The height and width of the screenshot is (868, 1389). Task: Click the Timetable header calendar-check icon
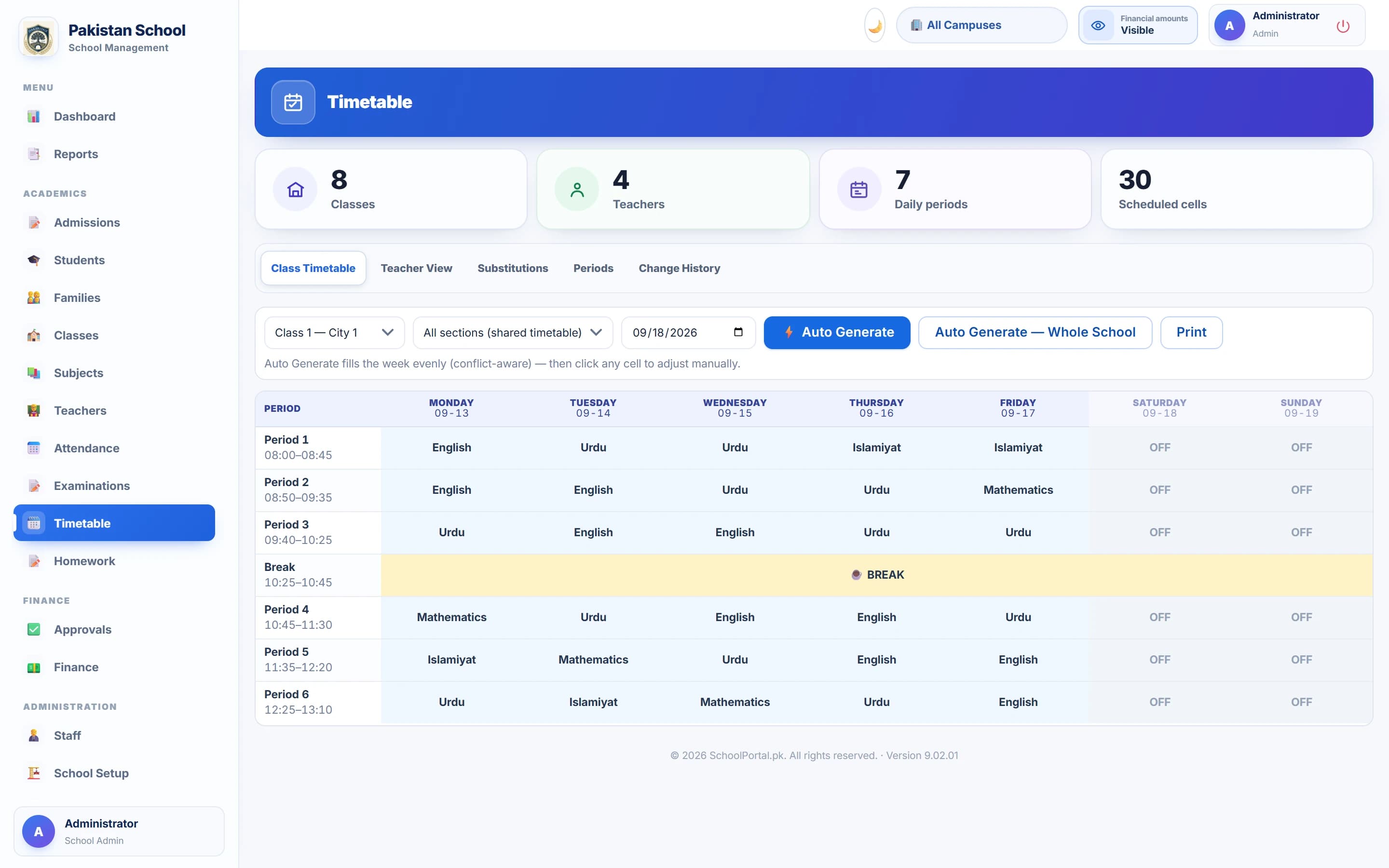[x=293, y=102]
